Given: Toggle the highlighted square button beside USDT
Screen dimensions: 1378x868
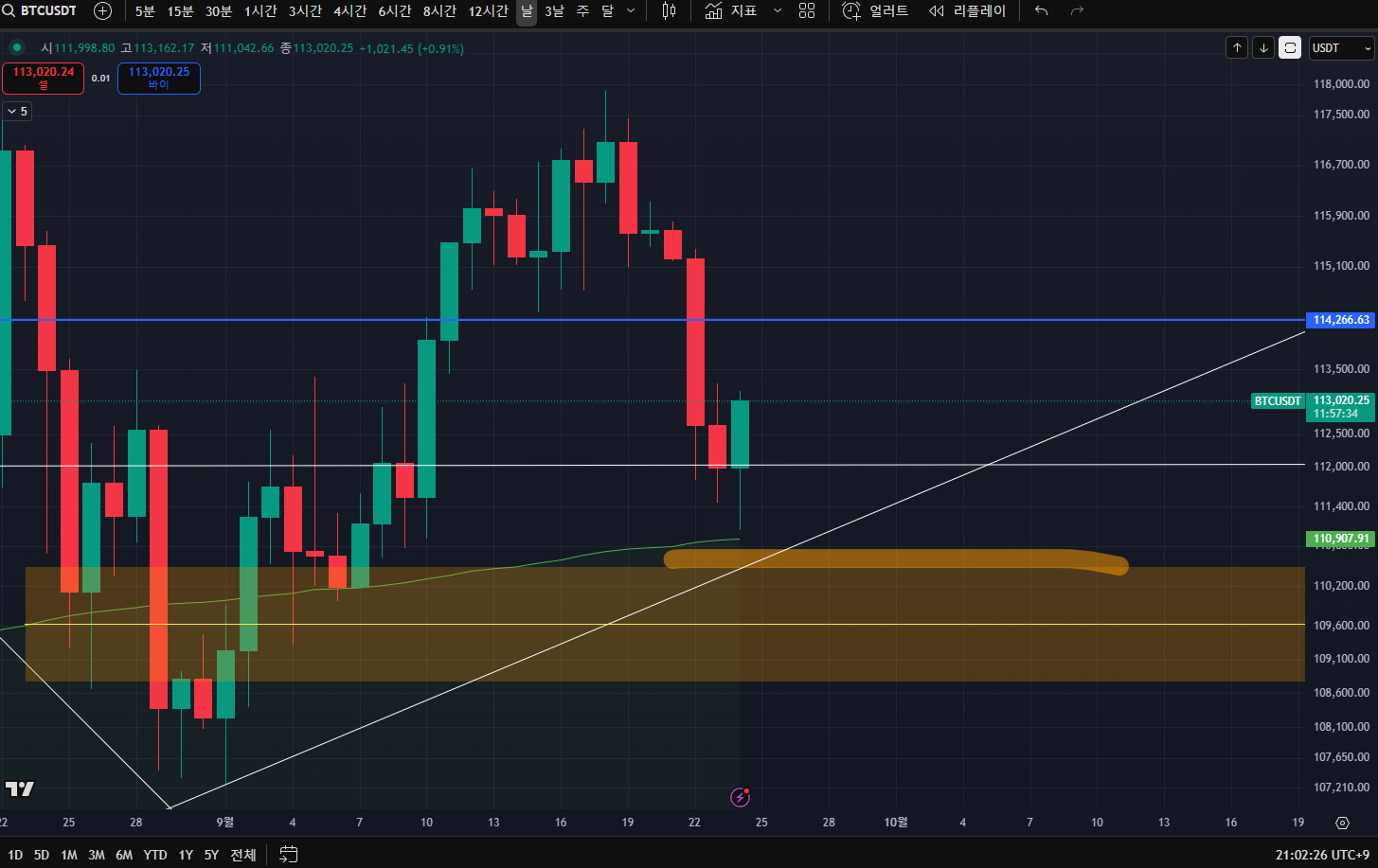Looking at the screenshot, I should (x=1290, y=47).
